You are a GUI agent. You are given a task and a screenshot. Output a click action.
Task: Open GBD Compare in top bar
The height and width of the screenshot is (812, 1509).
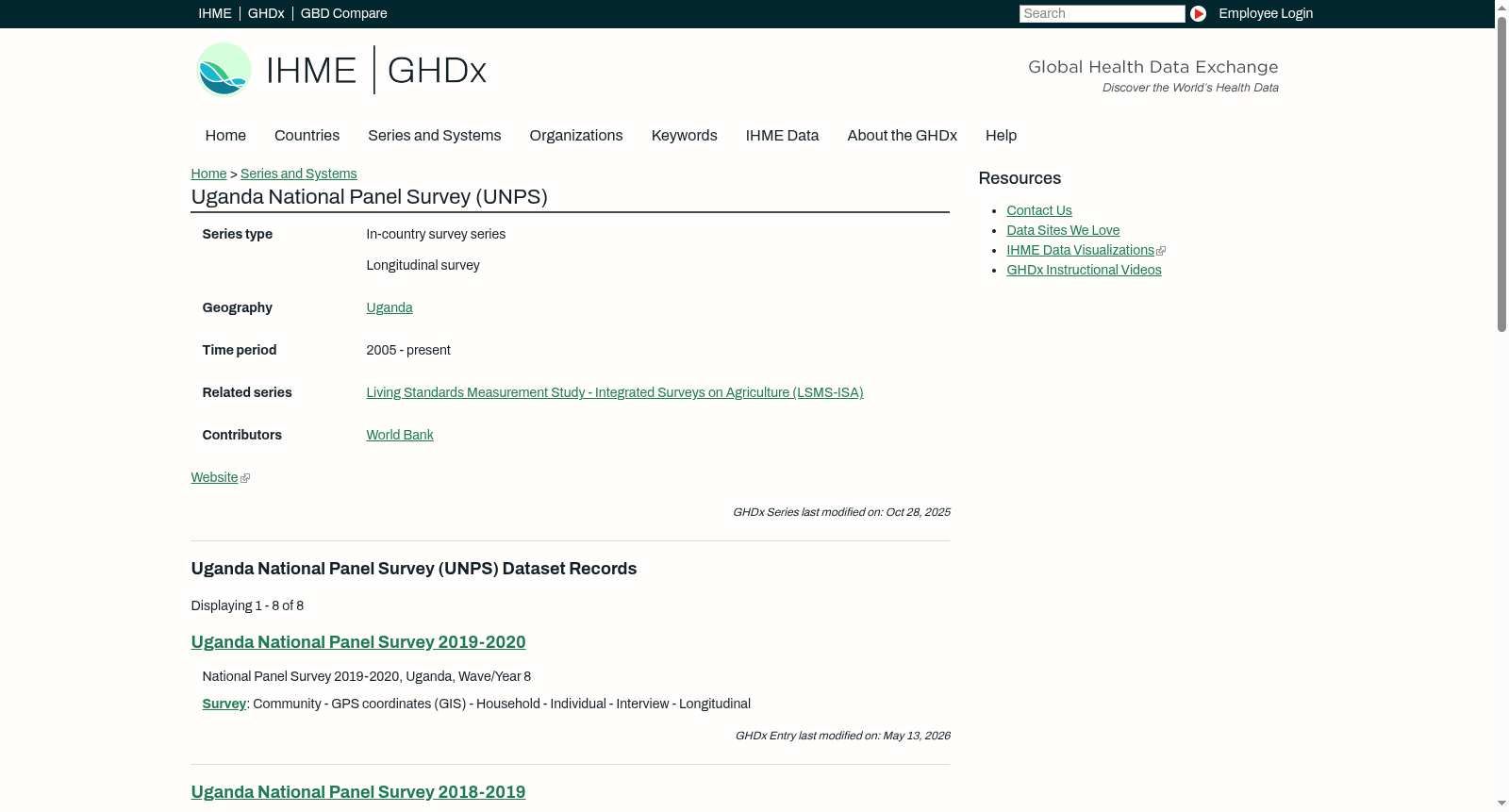(343, 13)
